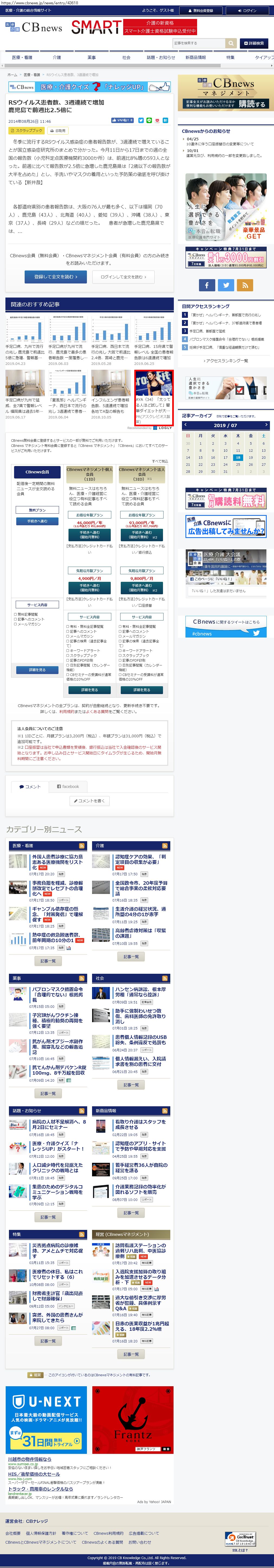
Task: Open the 介護 navigation menu item
Action: 57,57
